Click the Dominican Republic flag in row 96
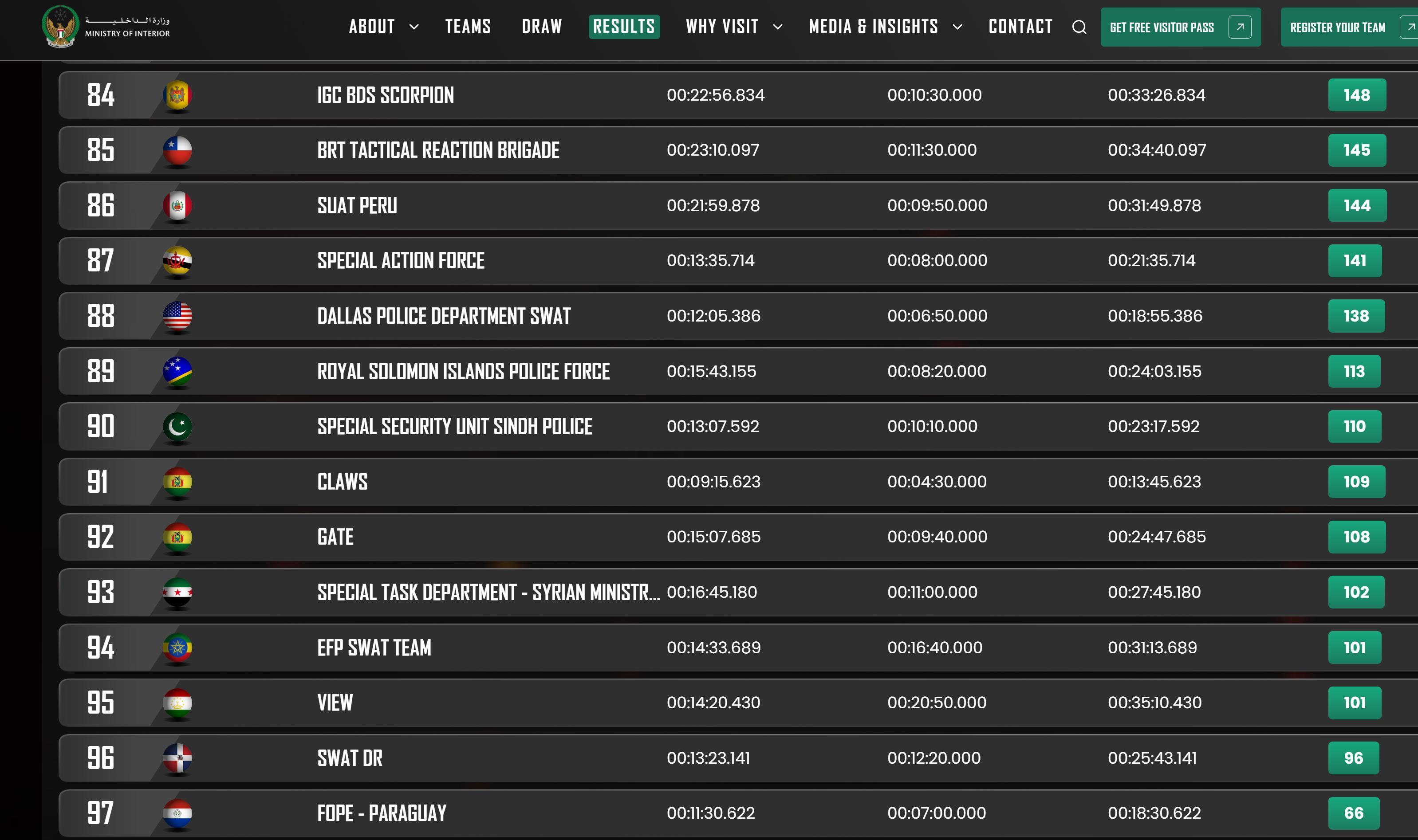 coord(177,758)
